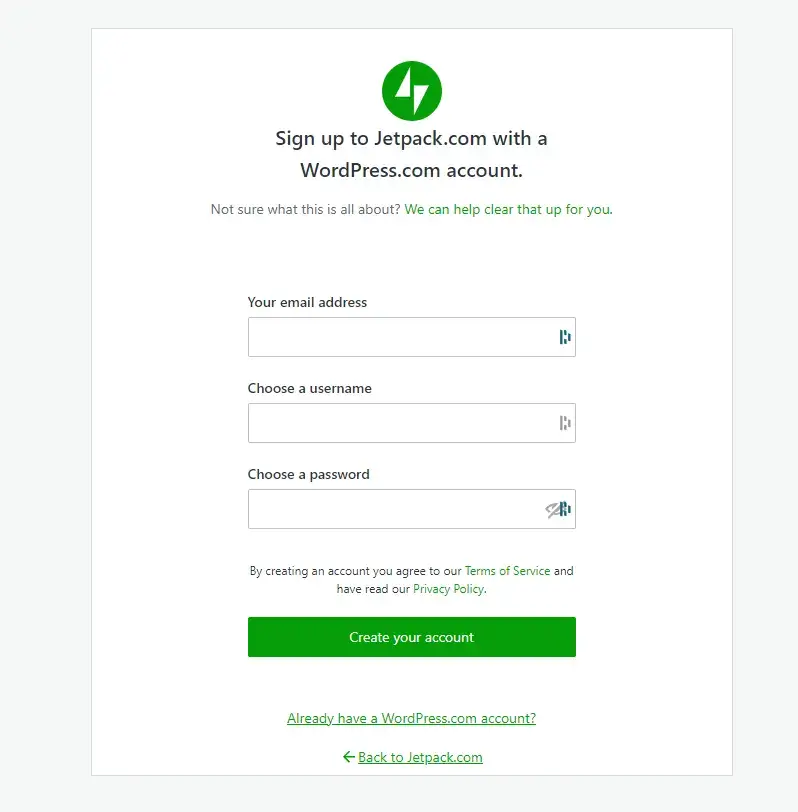Open the Privacy Policy link
The height and width of the screenshot is (812, 798).
click(448, 589)
